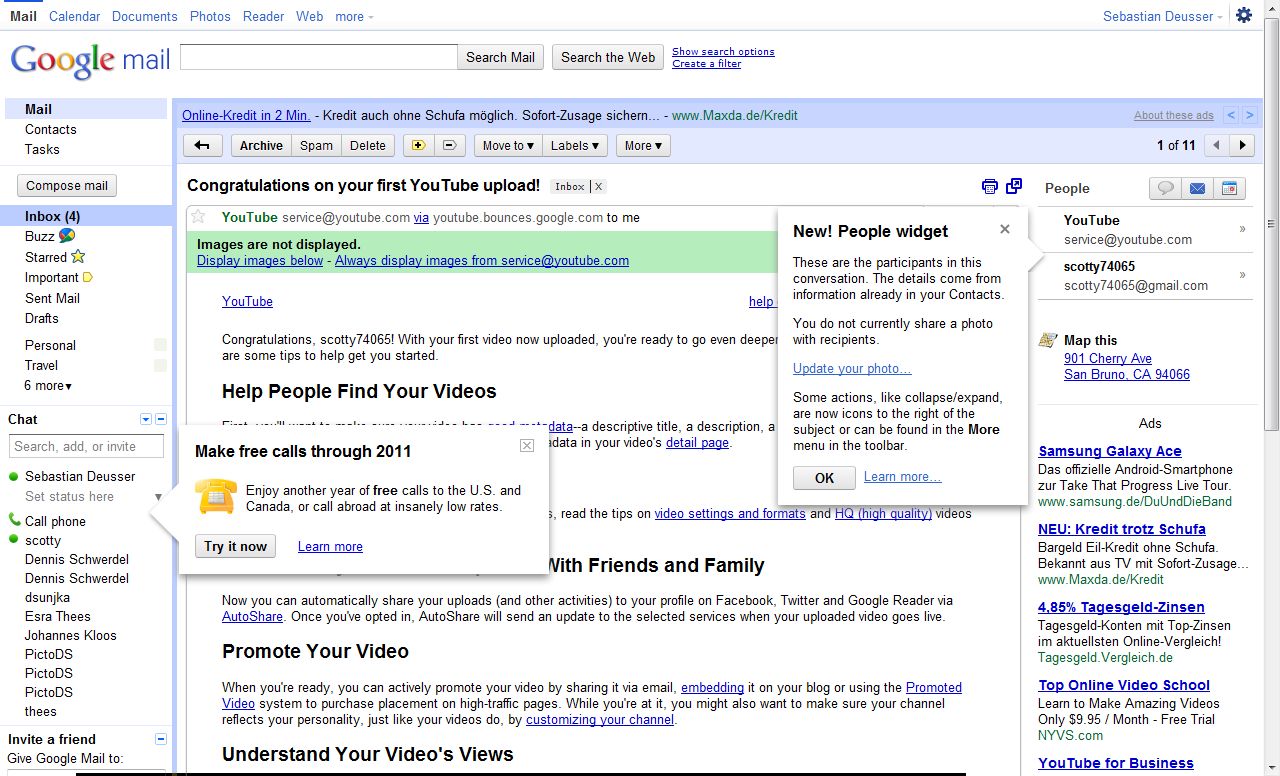Expand 6 more labels
The image size is (1280, 776).
pos(48,385)
